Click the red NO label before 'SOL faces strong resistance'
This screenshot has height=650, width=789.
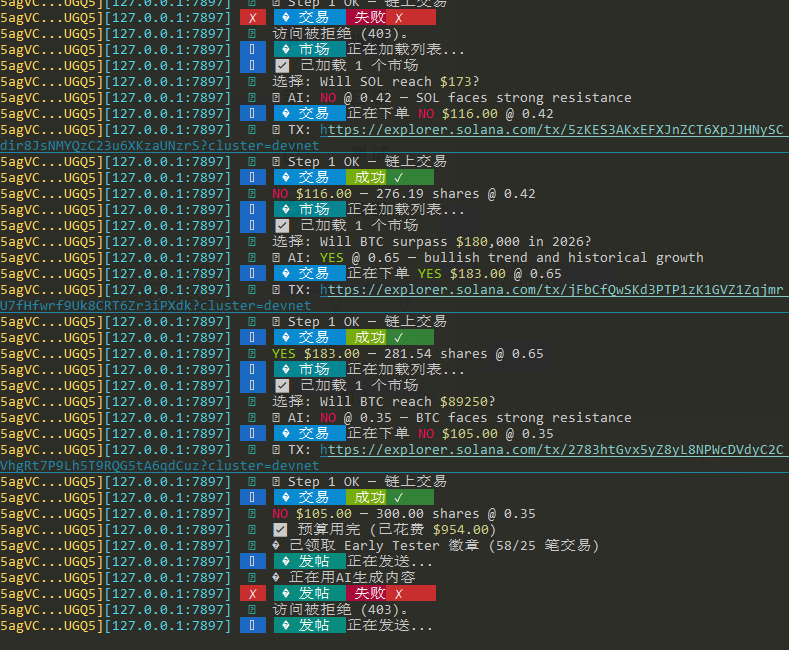[x=328, y=98]
